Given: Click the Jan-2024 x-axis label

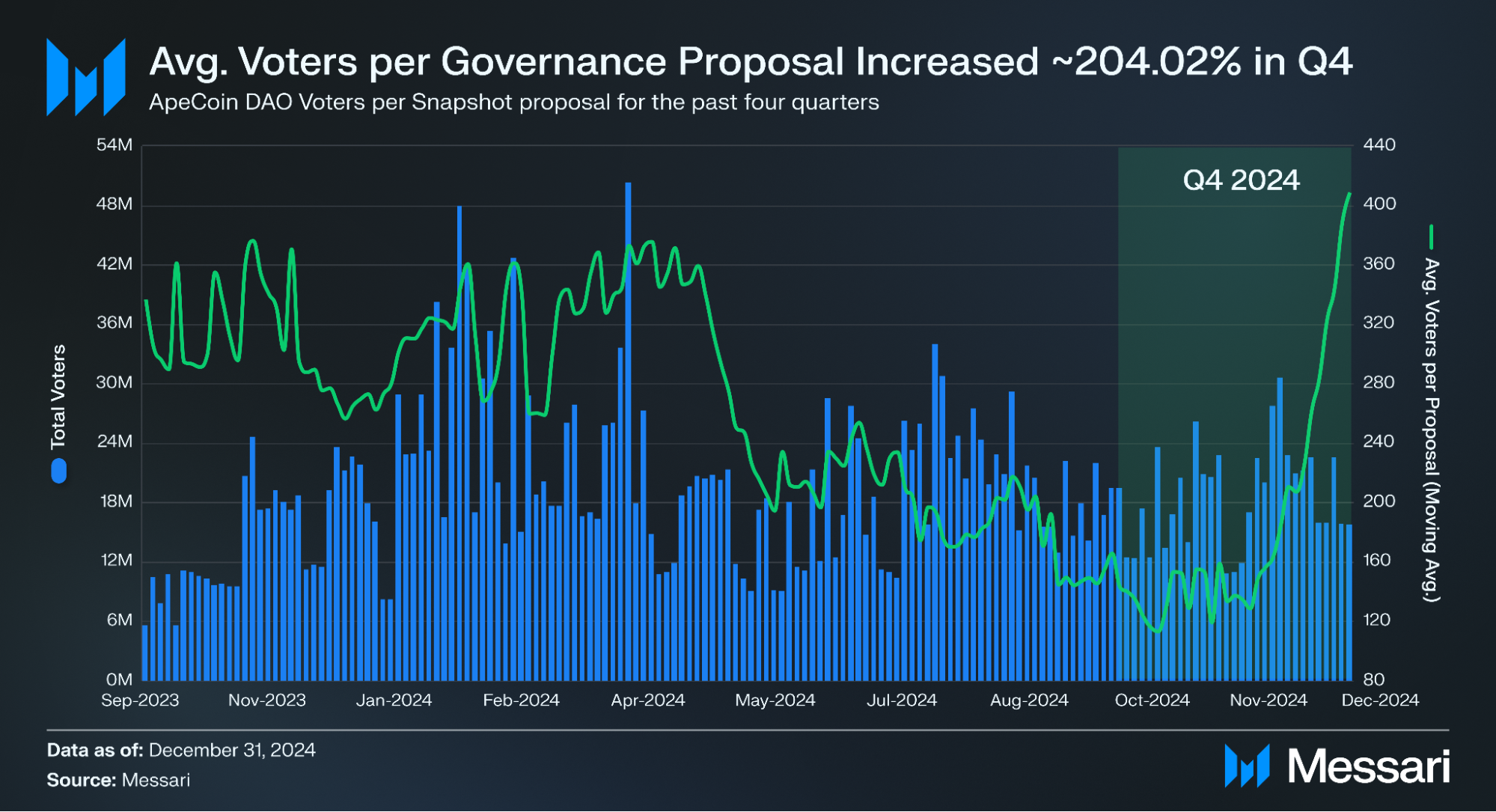Looking at the screenshot, I should 394,700.
